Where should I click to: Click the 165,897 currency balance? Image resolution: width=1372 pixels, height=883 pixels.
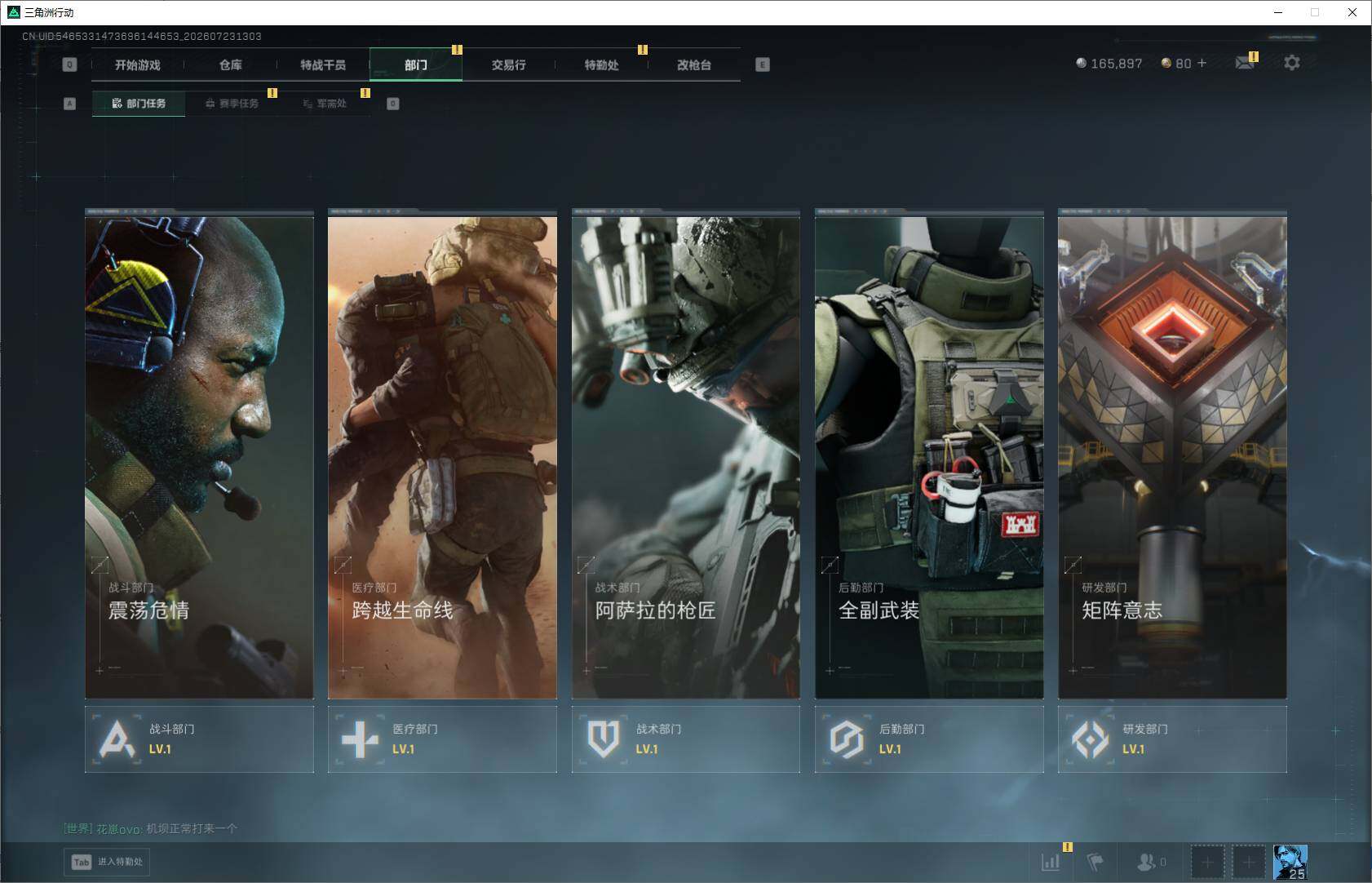[1109, 63]
